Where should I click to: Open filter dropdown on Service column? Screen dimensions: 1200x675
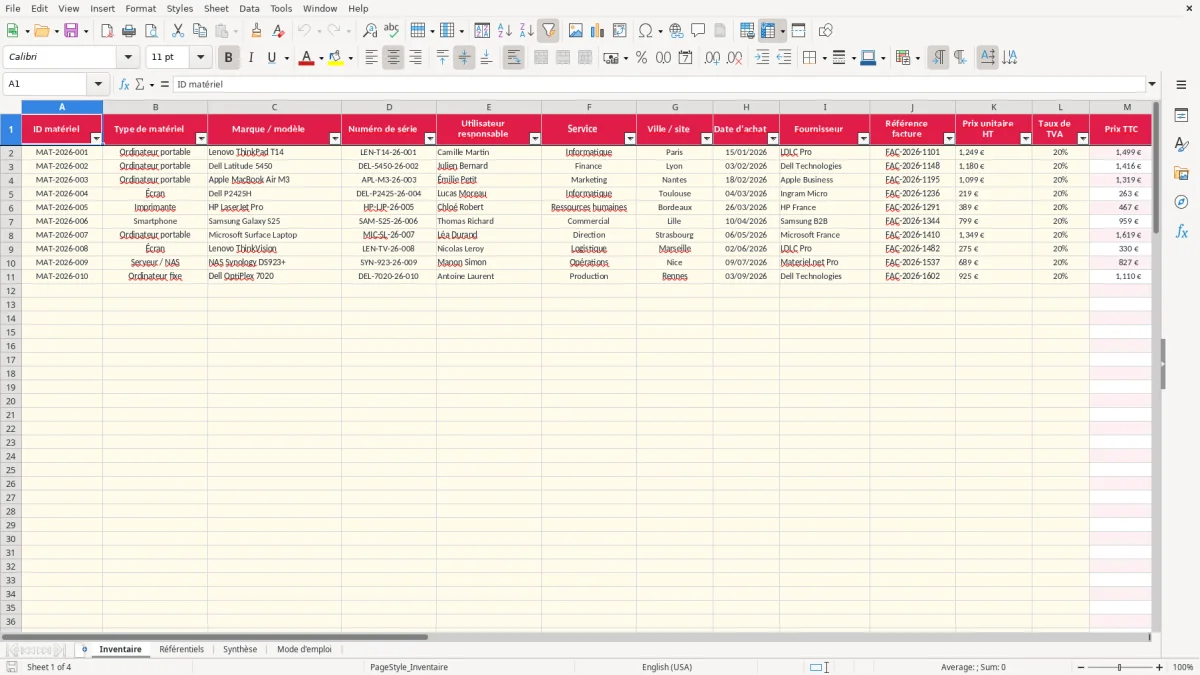pos(630,139)
